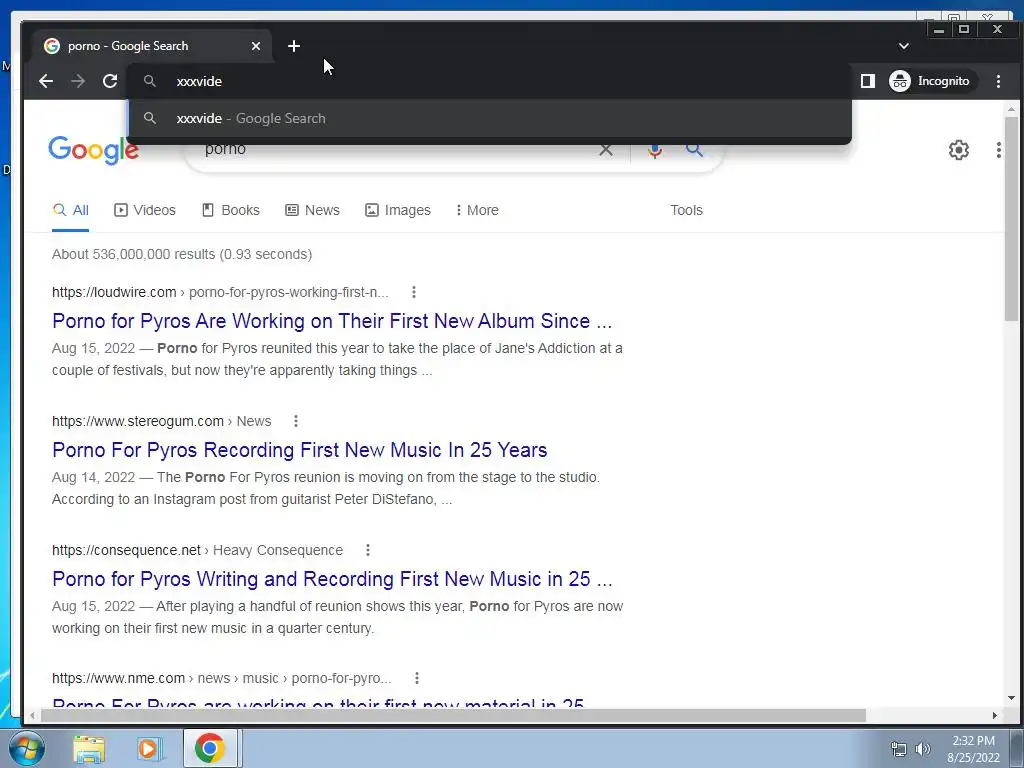
Task: Open the three-dot menu for the loudwire.com result
Action: click(x=413, y=292)
